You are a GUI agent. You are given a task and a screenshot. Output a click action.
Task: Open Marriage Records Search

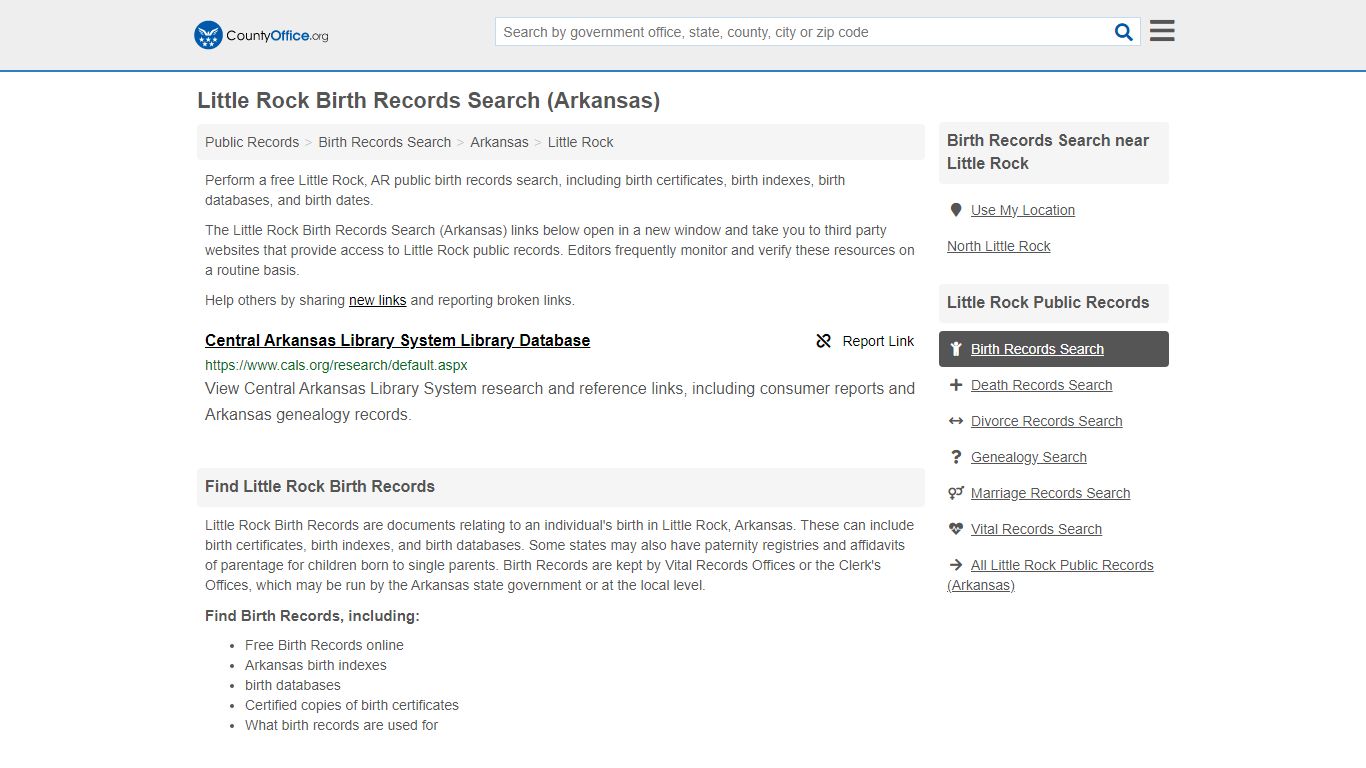[1050, 493]
